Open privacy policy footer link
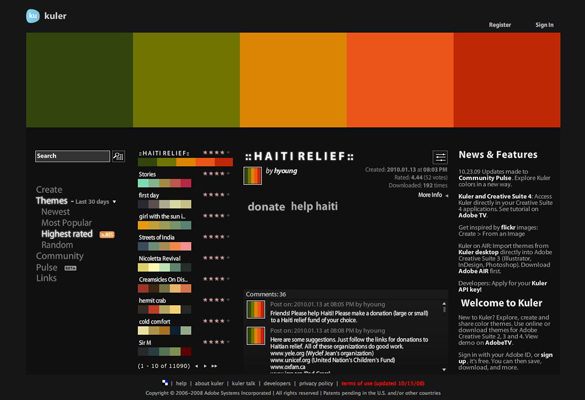Screen dimensions: 585x400 pyautogui.click(x=316, y=383)
